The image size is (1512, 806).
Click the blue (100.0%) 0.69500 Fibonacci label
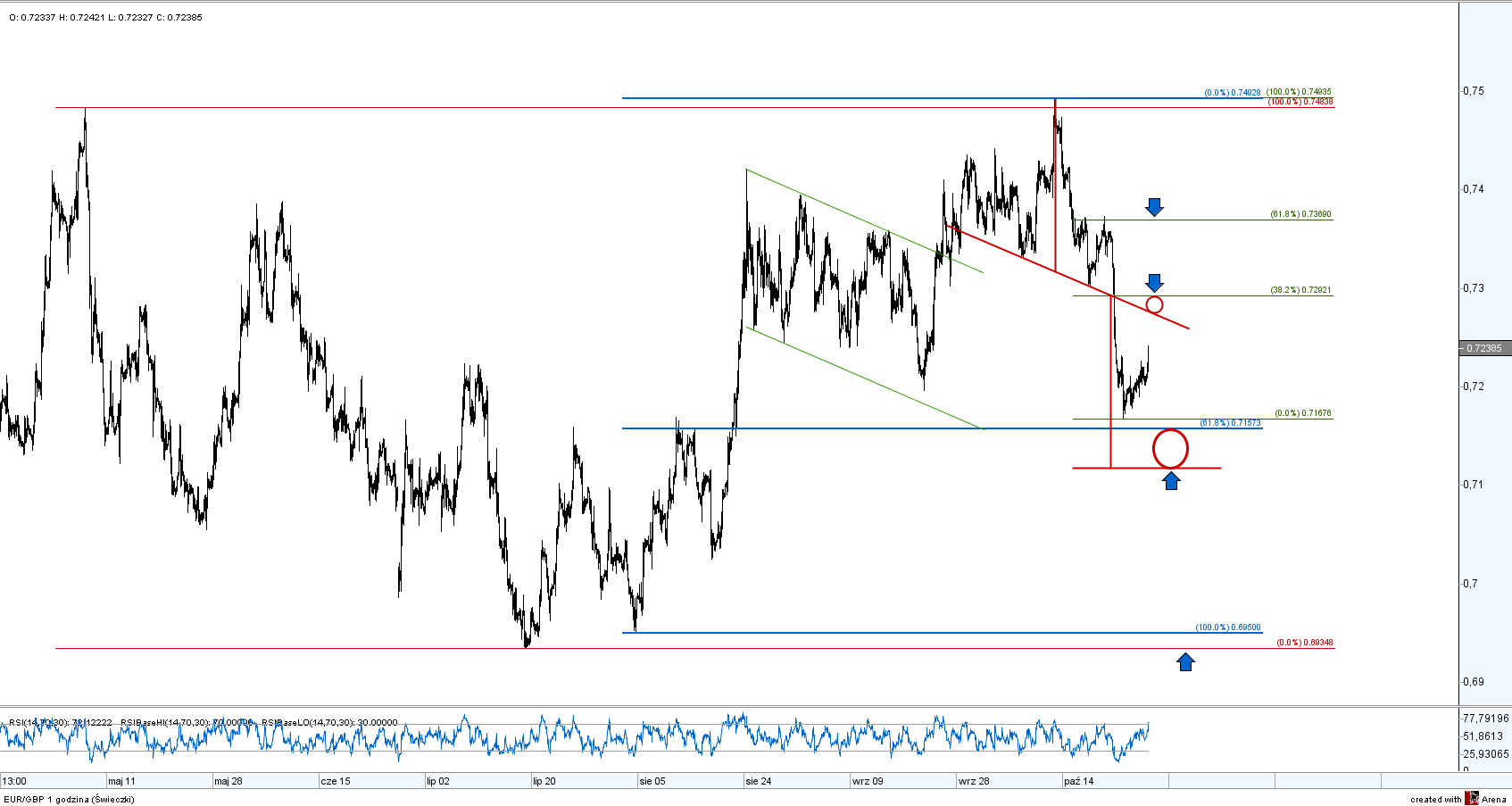point(1228,627)
